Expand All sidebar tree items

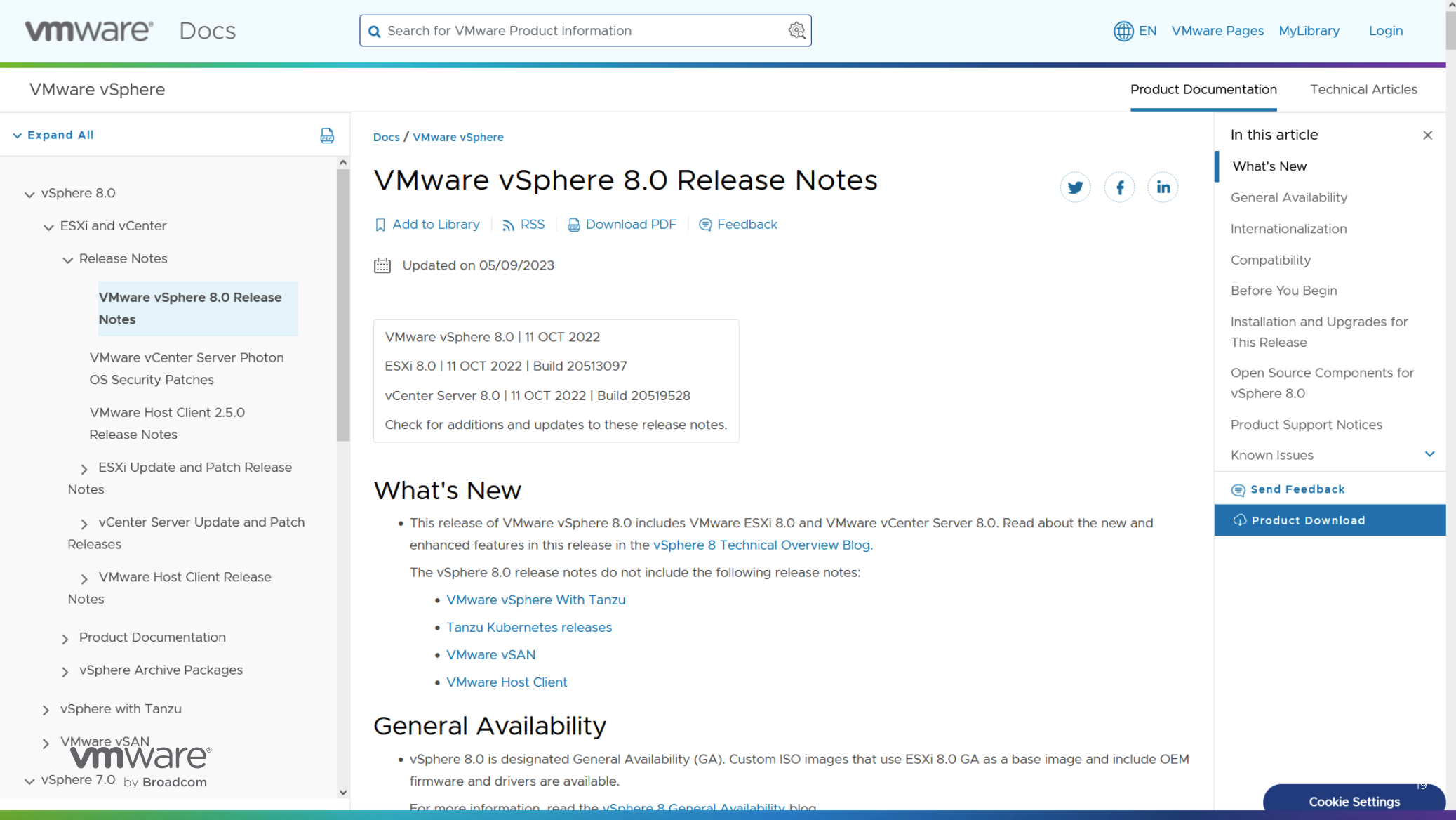(53, 135)
